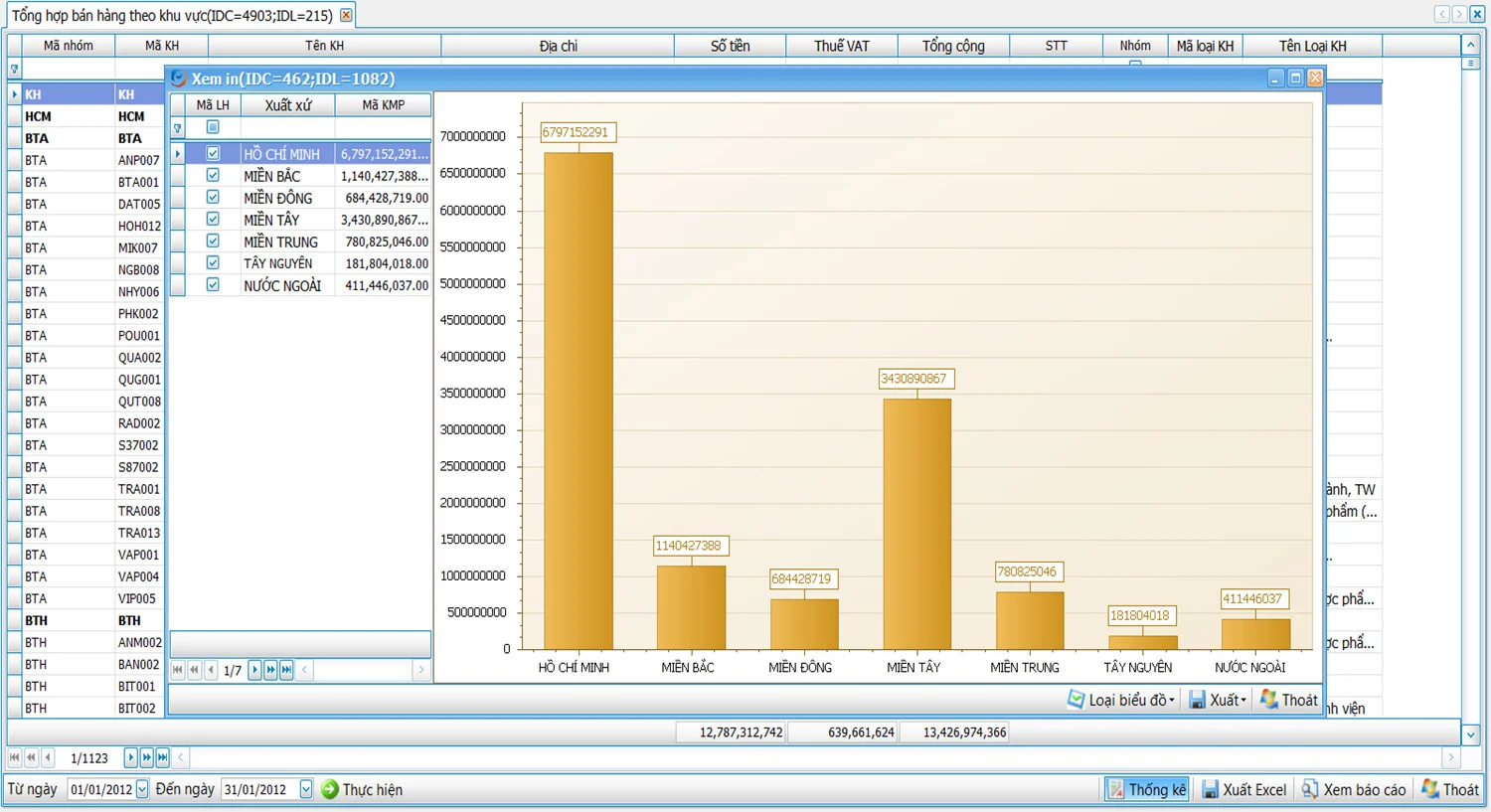Screen dimensions: 1491x812
Task: Export data with Xuất Excel
Action: coord(1244,789)
